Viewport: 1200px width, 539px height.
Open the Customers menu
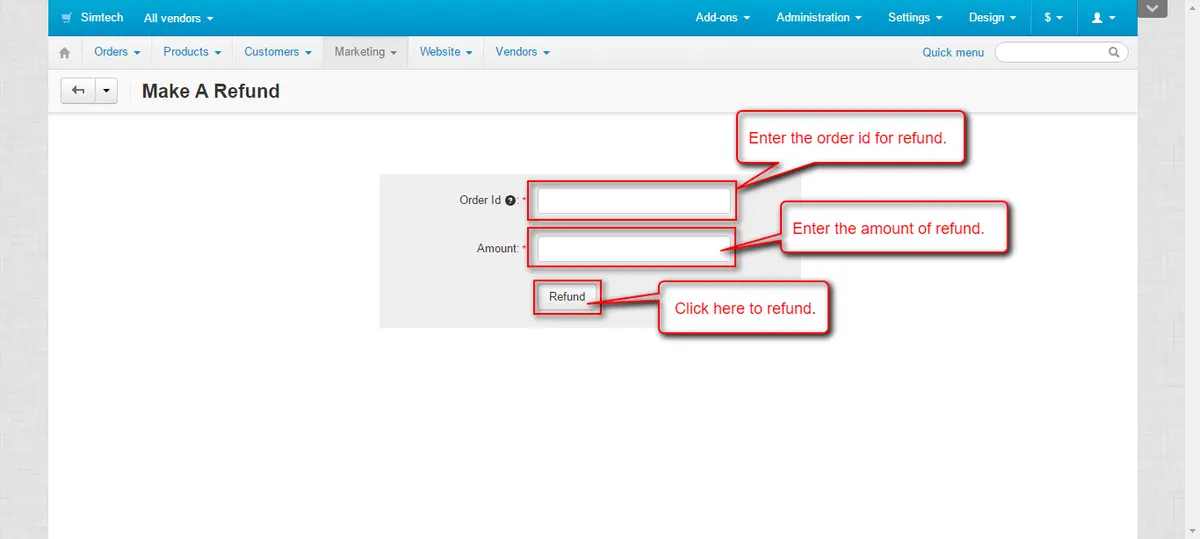pyautogui.click(x=277, y=52)
